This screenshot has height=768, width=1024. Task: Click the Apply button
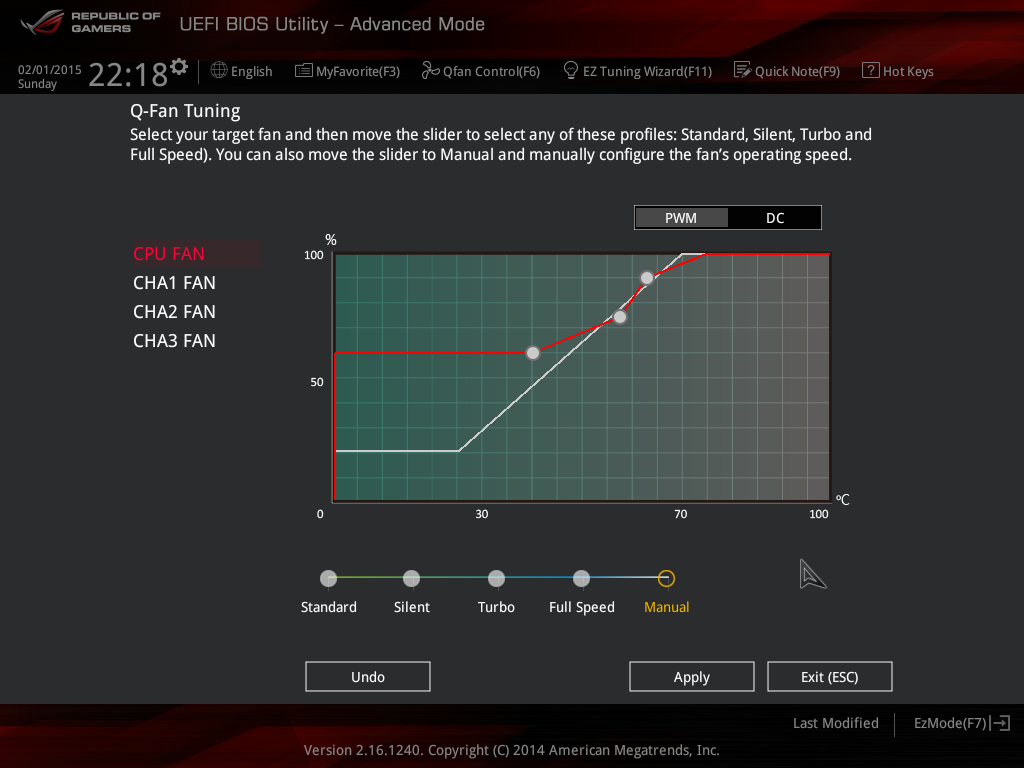pos(692,677)
